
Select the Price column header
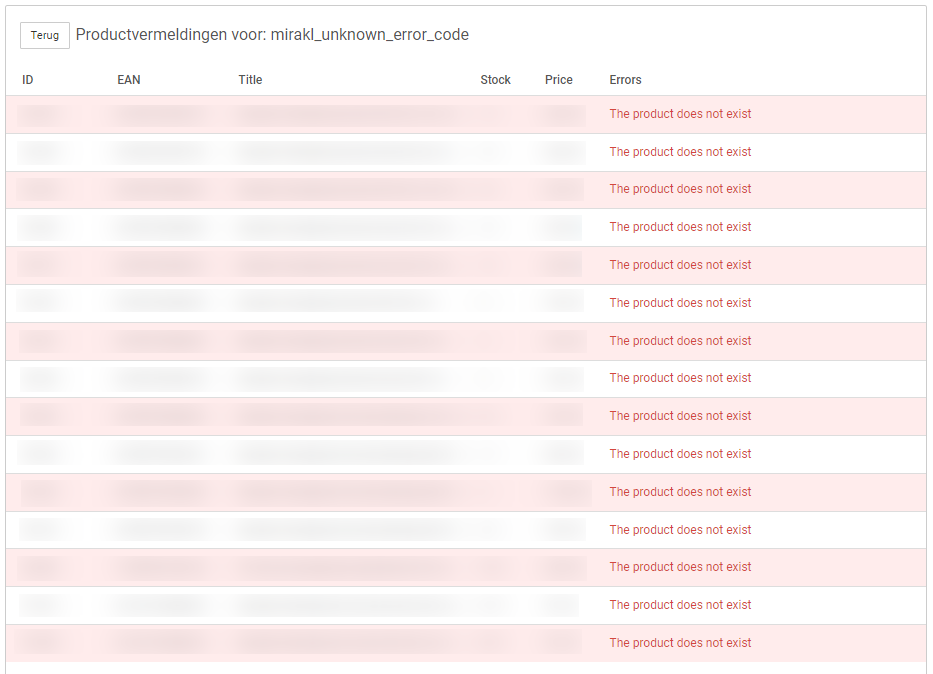(559, 80)
